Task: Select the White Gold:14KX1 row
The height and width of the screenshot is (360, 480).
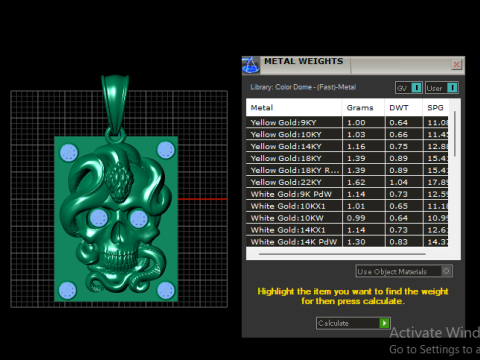Action: click(347, 230)
